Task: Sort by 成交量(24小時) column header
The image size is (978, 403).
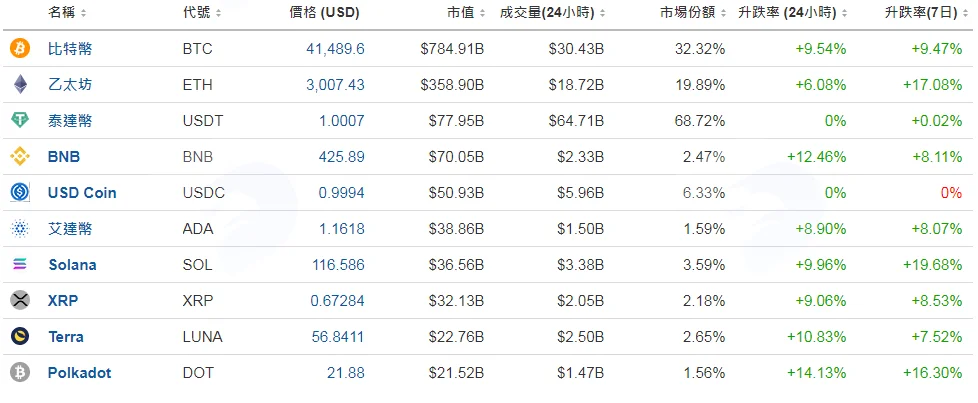Action: [553, 12]
